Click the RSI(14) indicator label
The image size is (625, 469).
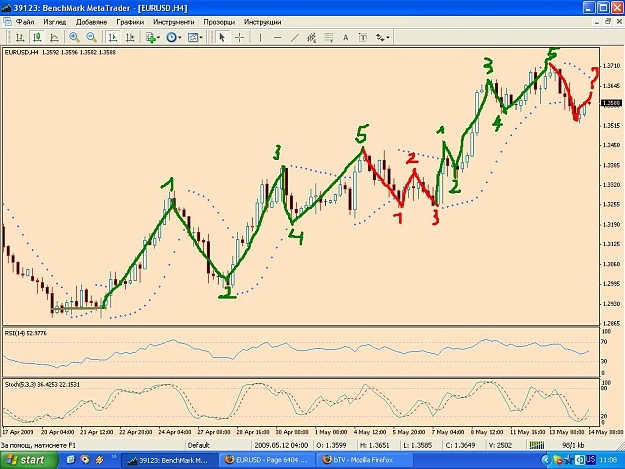pyautogui.click(x=26, y=333)
